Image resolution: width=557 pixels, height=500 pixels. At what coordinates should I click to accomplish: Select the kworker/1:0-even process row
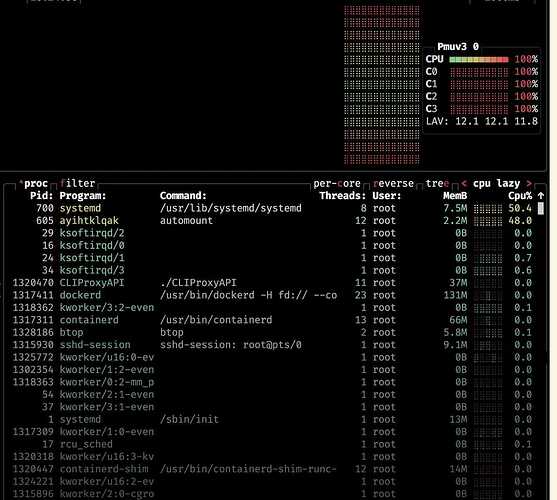[x=272, y=432]
